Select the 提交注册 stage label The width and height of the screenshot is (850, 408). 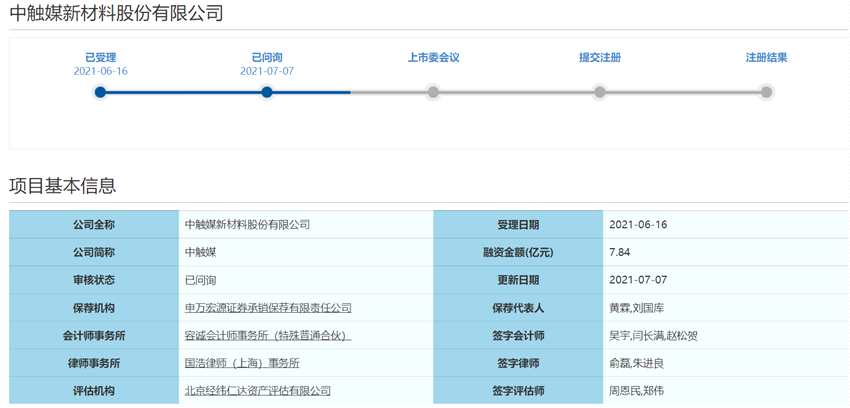pos(600,58)
